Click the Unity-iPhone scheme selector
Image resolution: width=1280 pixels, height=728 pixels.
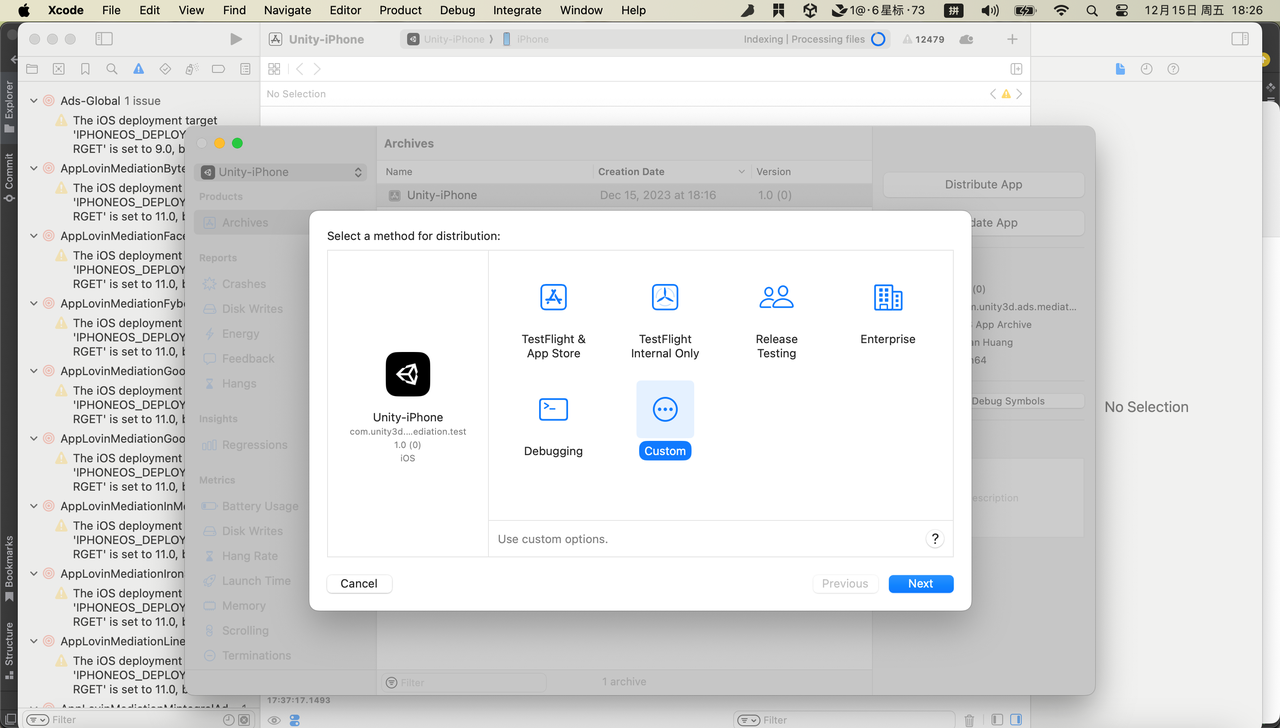tap(448, 39)
